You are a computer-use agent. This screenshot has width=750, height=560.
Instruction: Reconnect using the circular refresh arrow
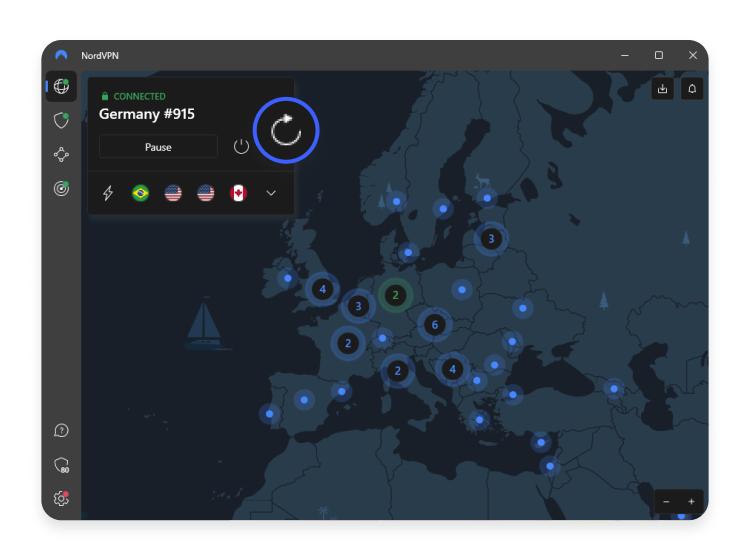[x=286, y=130]
